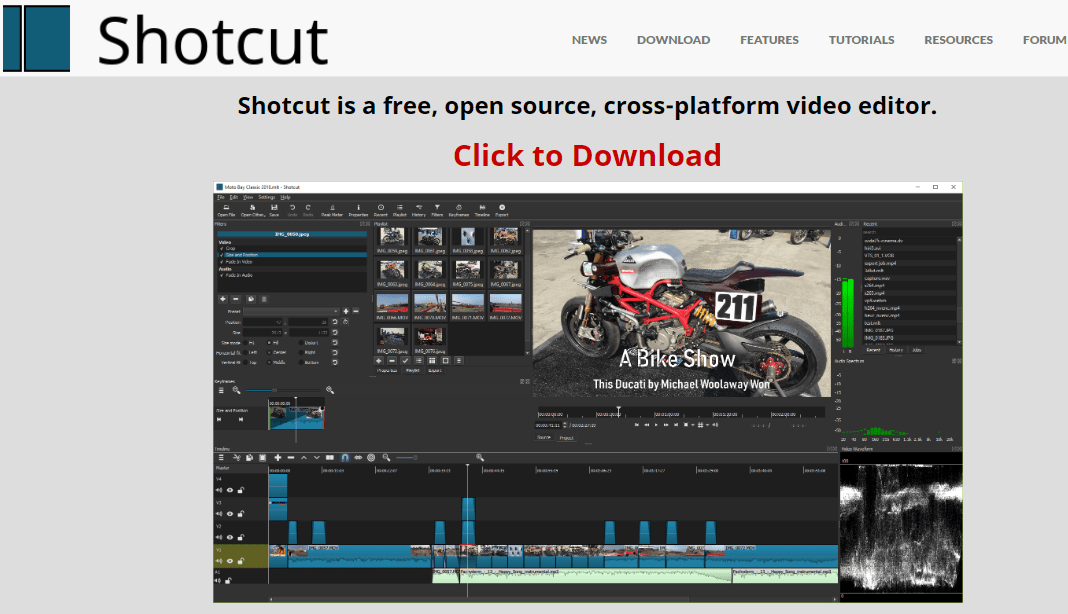Click the Open Other toolbar icon
The height and width of the screenshot is (614, 1068).
coord(253,210)
